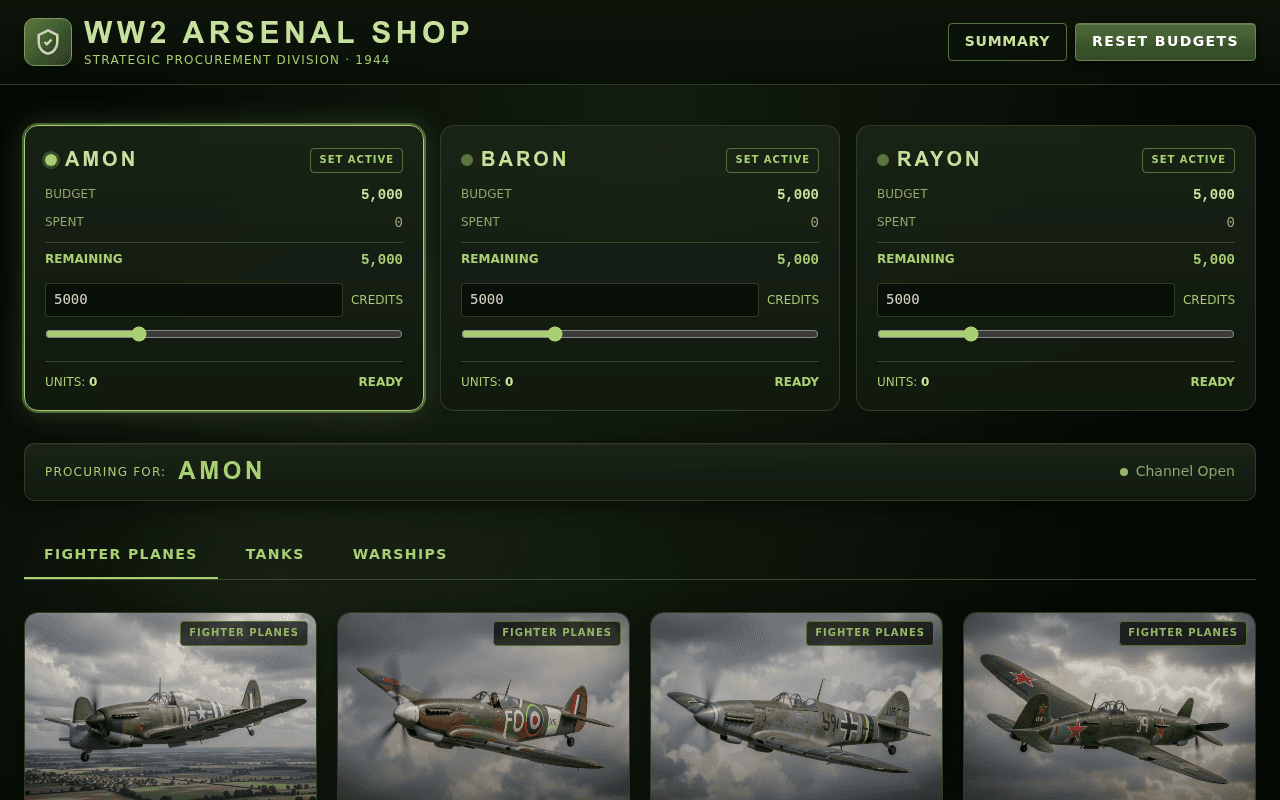Set Amon as active commander
1280x800 pixels.
[356, 160]
